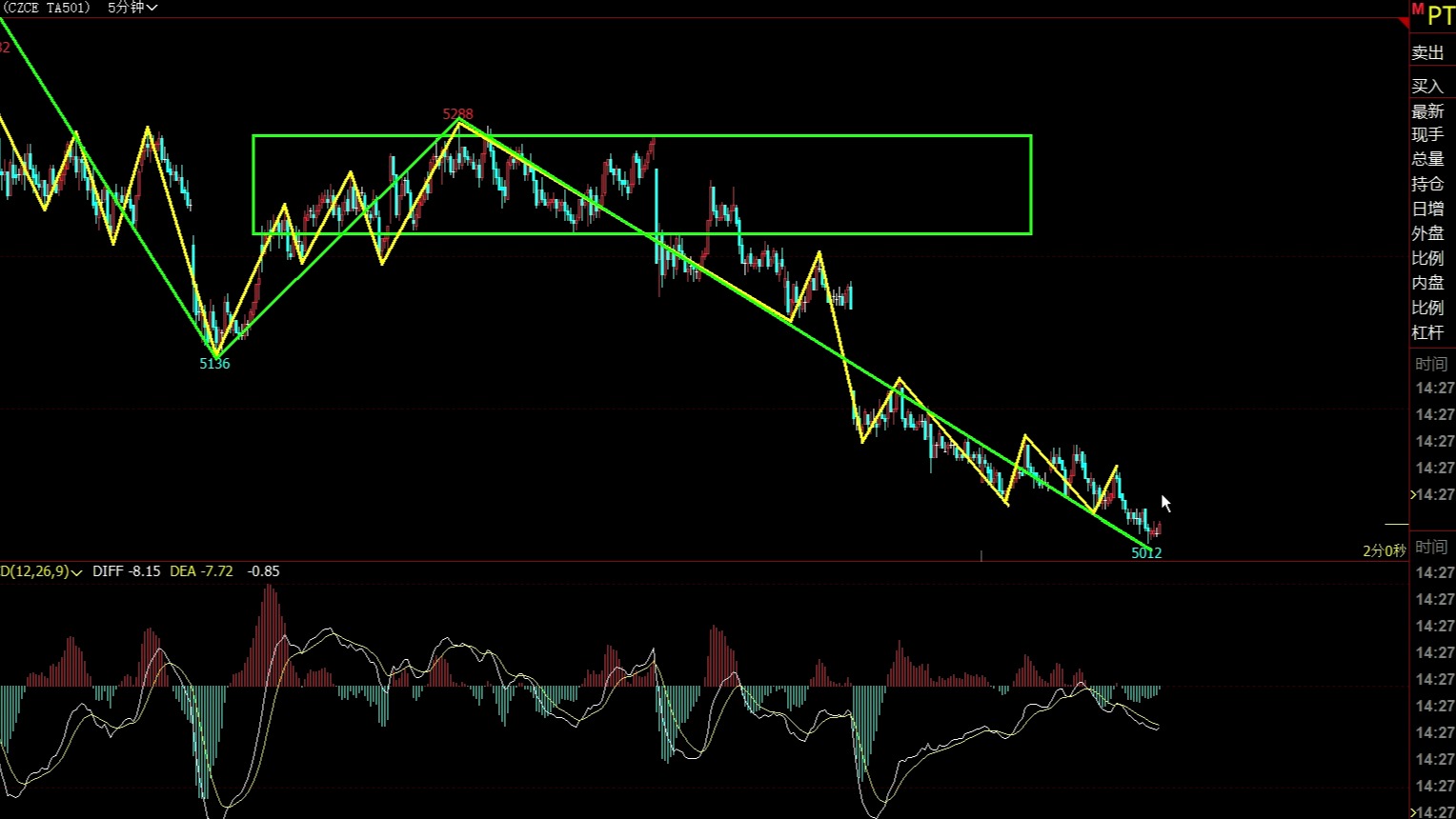
Task: Select the 卖出 row in quote panel
Action: tap(1427, 53)
